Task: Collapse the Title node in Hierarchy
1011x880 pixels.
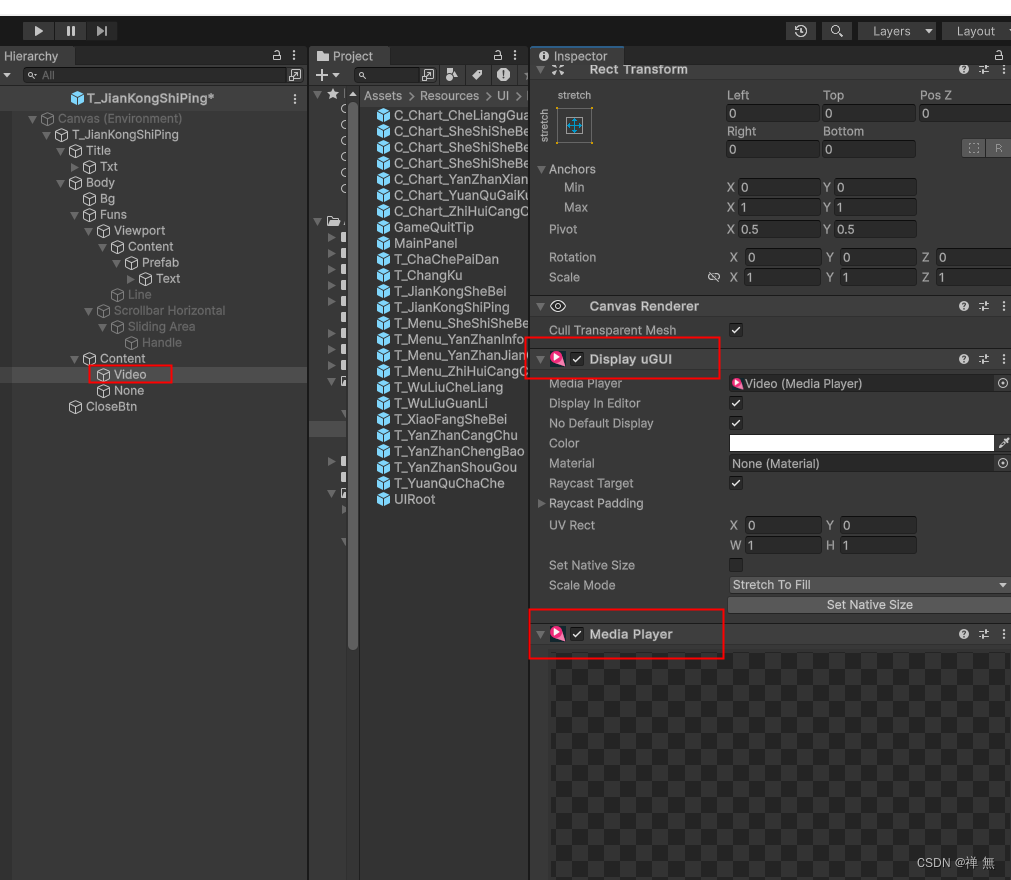Action: pos(61,152)
